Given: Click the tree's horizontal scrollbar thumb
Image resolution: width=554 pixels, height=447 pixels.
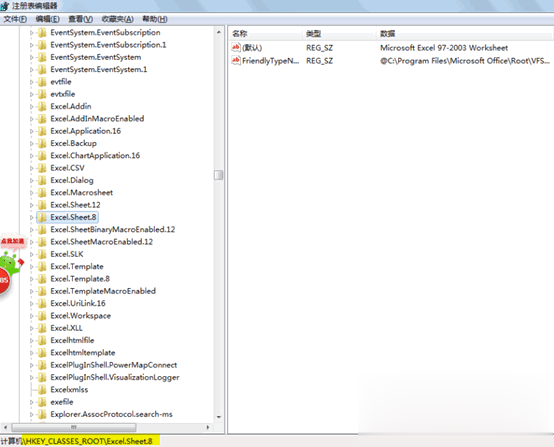Looking at the screenshot, I should [74, 427].
